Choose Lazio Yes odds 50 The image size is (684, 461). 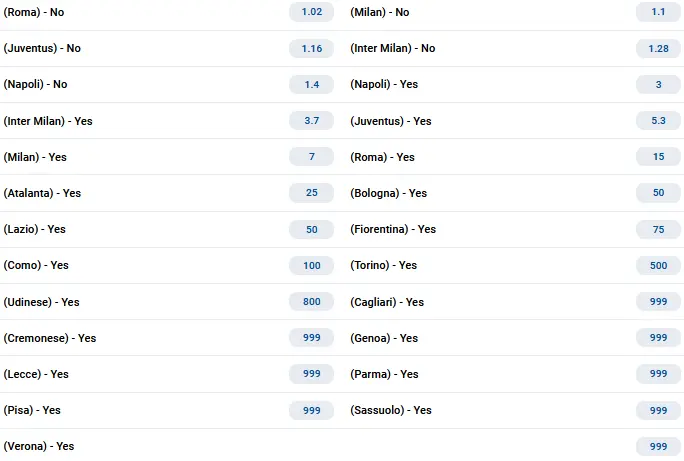click(311, 229)
